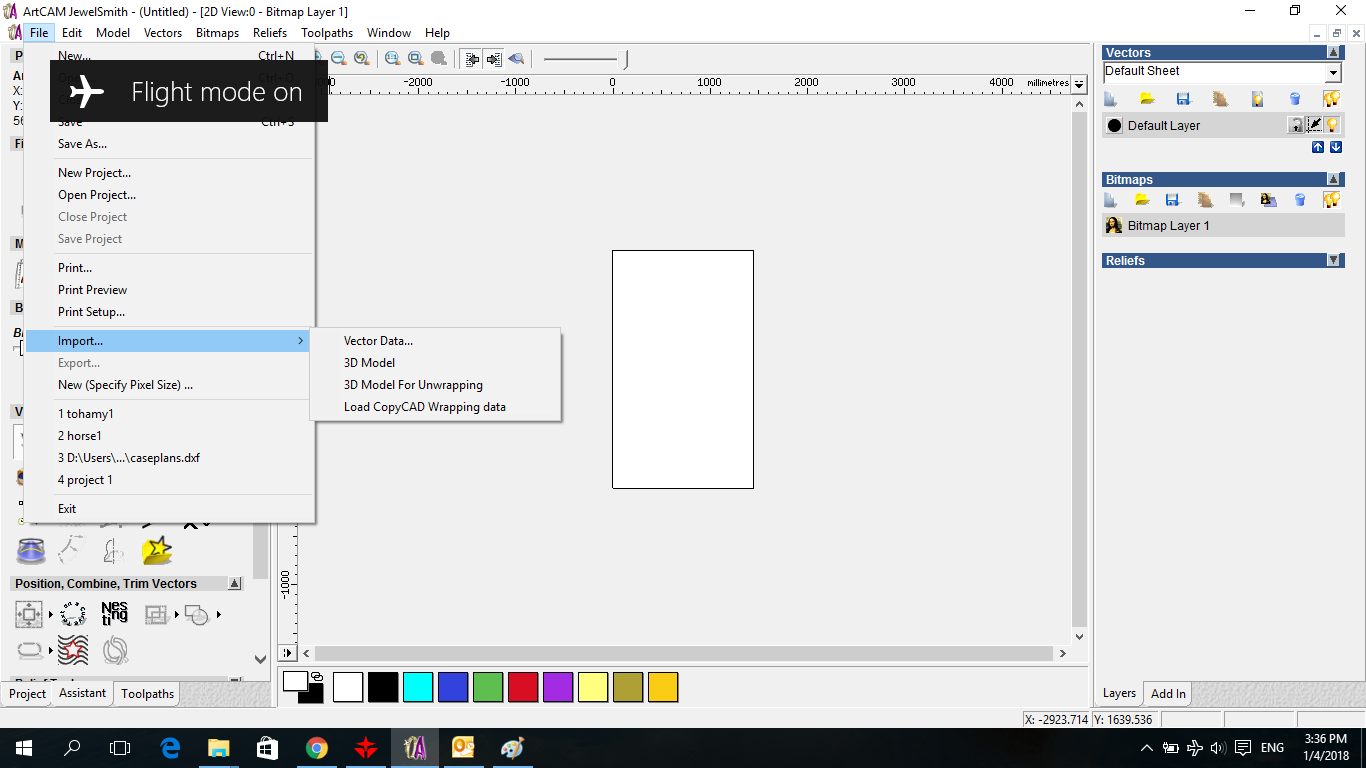Click the Mona Lisa bitmap tool icon
This screenshot has height=768, width=1366.
pyautogui.click(x=1268, y=199)
